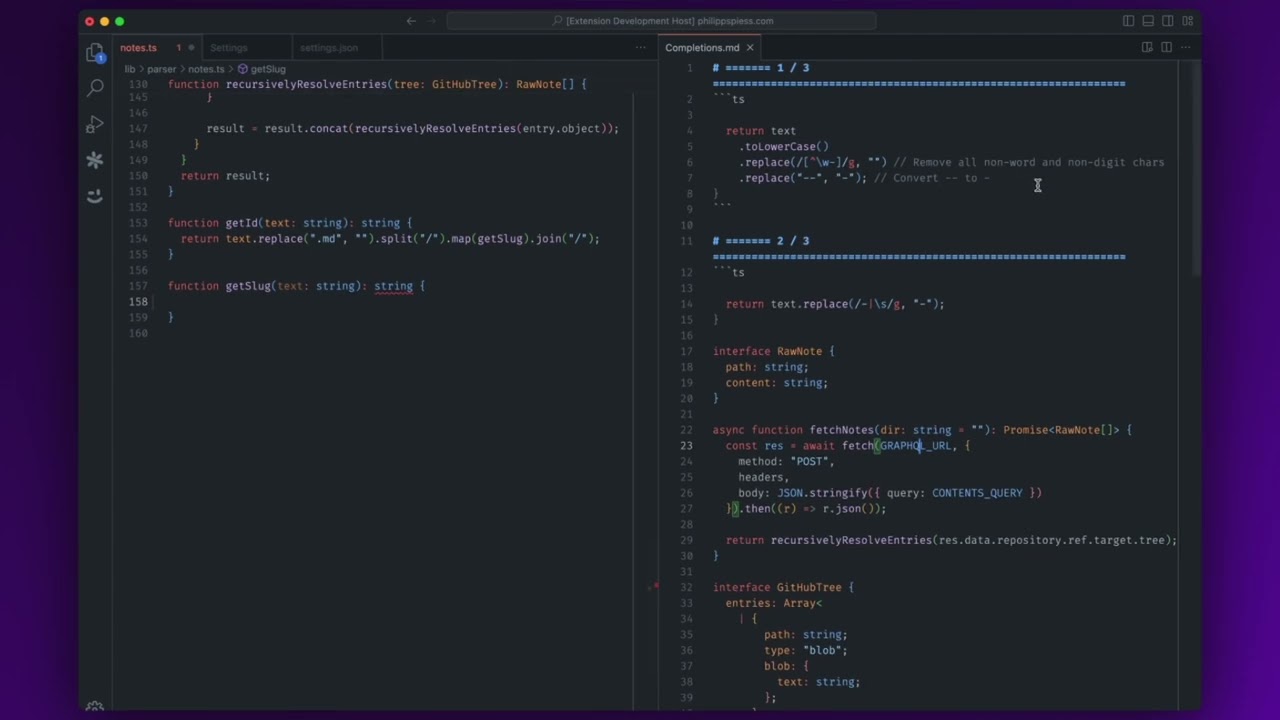Click the unsaved-changes dot on the notes.ts tab

pos(190,47)
